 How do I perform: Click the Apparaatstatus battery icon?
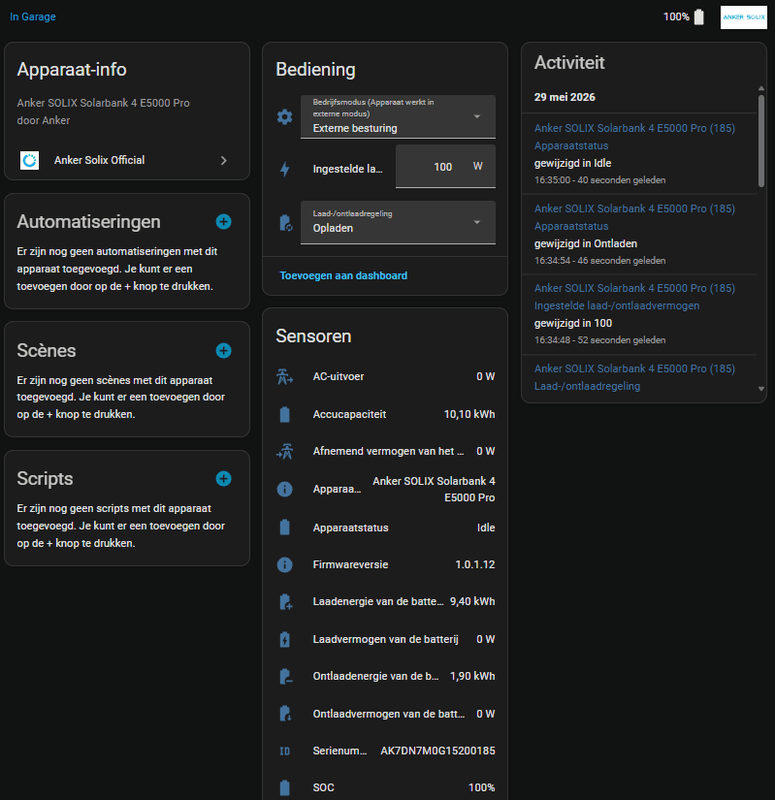pyautogui.click(x=285, y=528)
